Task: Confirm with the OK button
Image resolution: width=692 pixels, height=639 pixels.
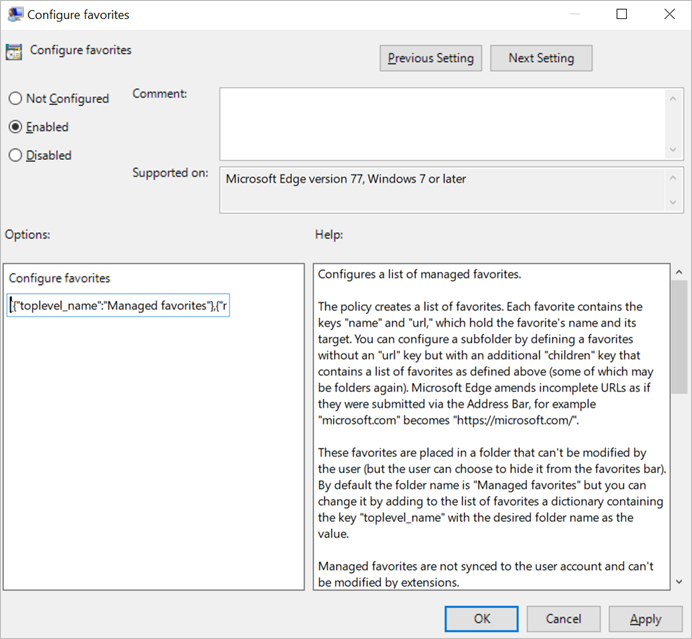Action: pyautogui.click(x=481, y=619)
